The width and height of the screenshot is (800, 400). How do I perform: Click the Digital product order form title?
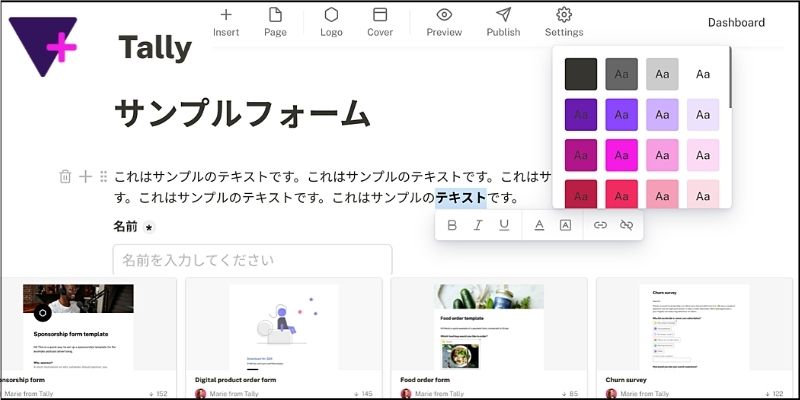[x=235, y=380]
